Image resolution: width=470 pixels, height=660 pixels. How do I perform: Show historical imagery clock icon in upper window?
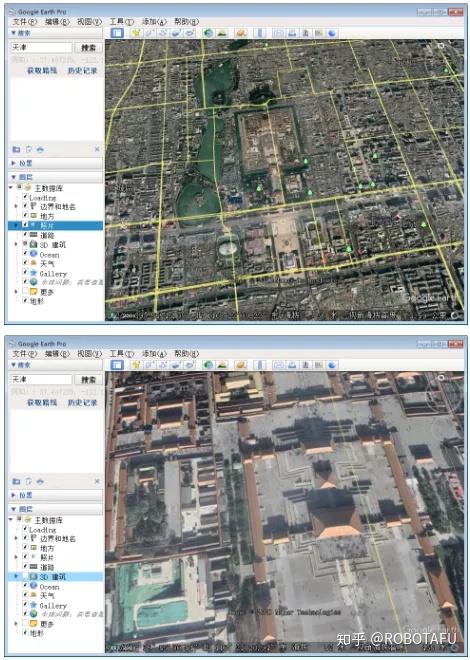[x=208, y=33]
